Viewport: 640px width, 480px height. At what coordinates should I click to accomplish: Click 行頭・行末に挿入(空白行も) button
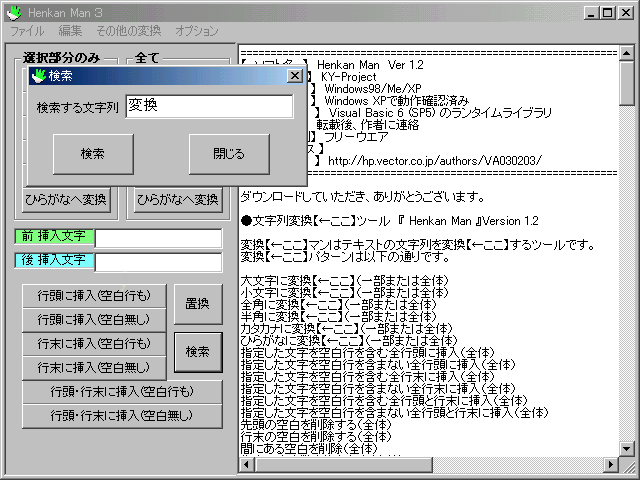(x=122, y=392)
